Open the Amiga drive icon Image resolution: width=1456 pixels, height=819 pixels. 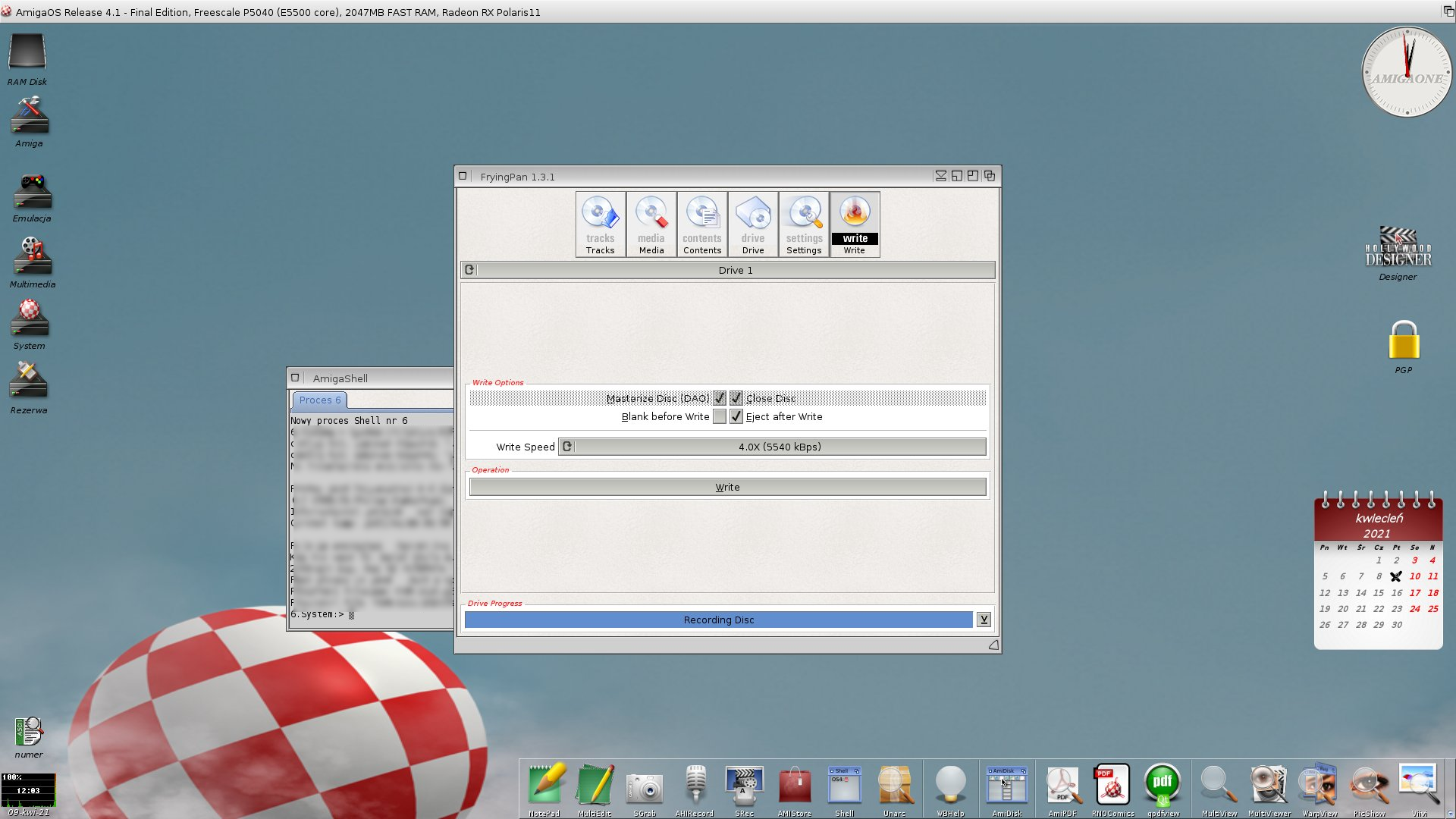[29, 121]
